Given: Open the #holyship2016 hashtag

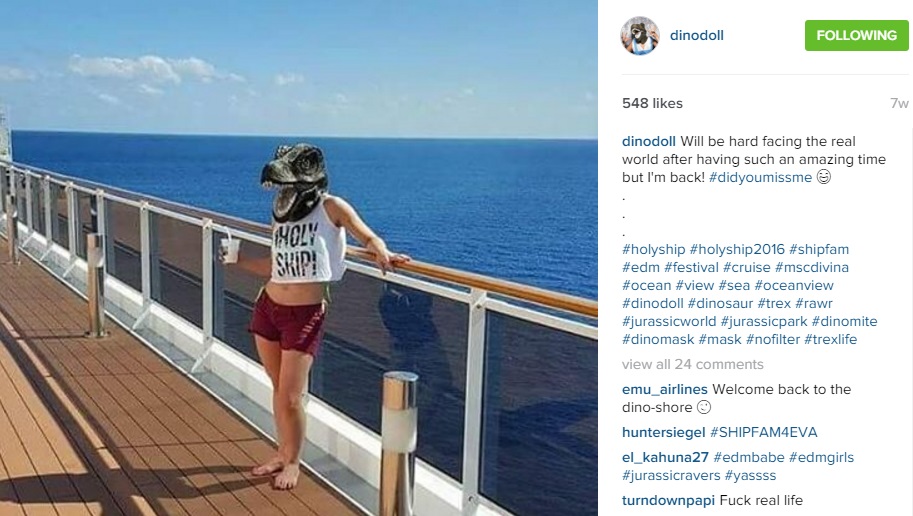Looking at the screenshot, I should [x=737, y=250].
